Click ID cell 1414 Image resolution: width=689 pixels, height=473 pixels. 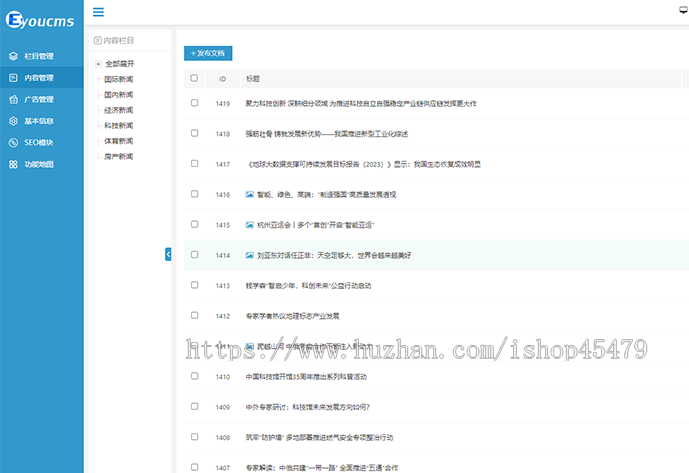click(x=223, y=255)
